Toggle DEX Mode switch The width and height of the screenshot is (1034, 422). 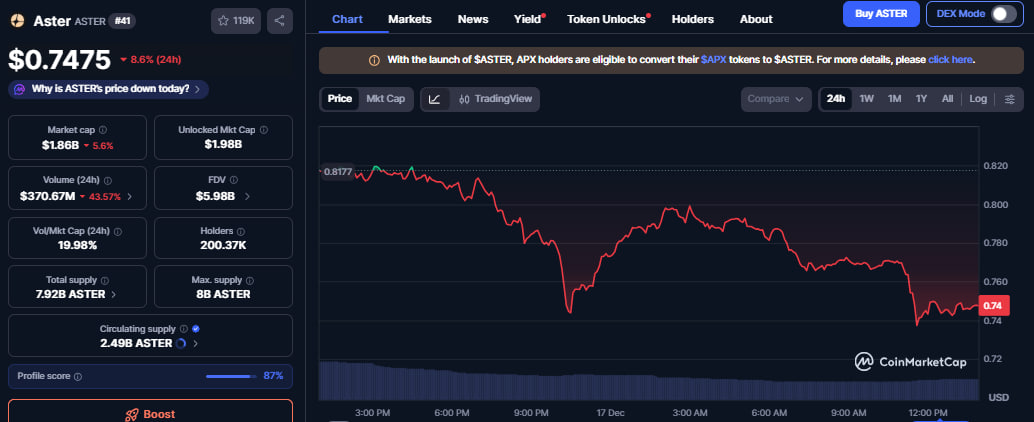pyautogui.click(x=1003, y=14)
